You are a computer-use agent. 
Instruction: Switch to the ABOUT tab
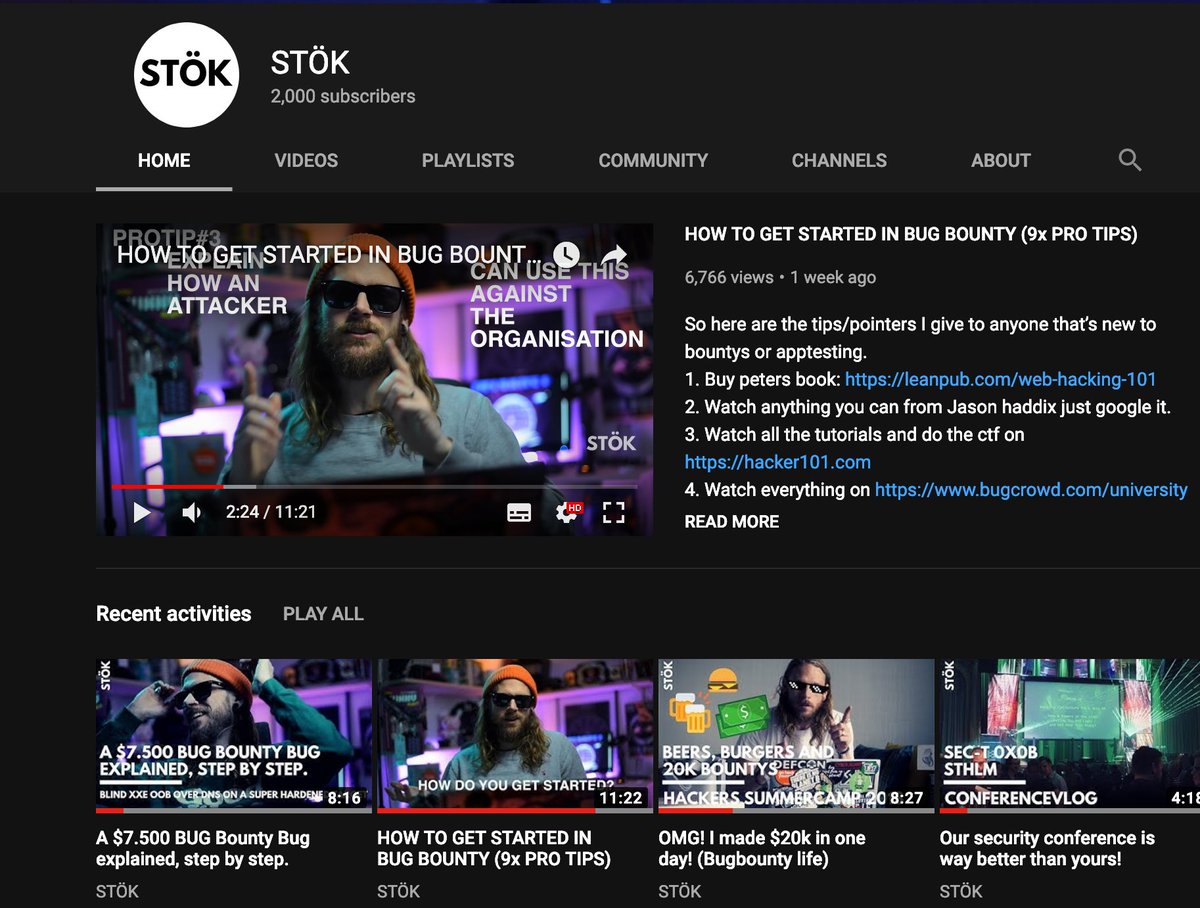point(1000,160)
